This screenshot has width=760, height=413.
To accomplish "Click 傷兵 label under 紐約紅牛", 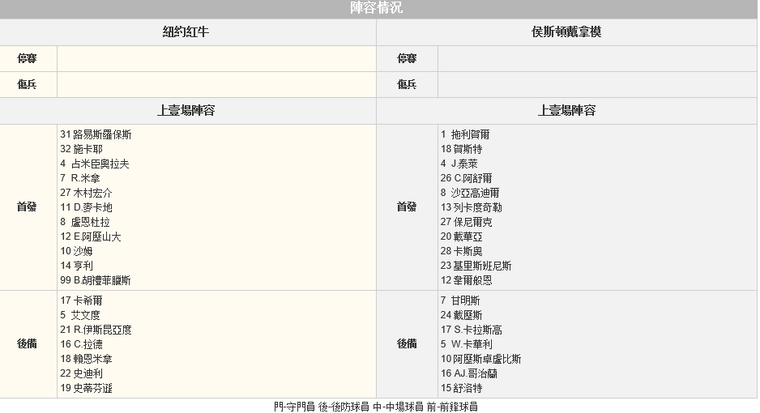I will (27, 84).
